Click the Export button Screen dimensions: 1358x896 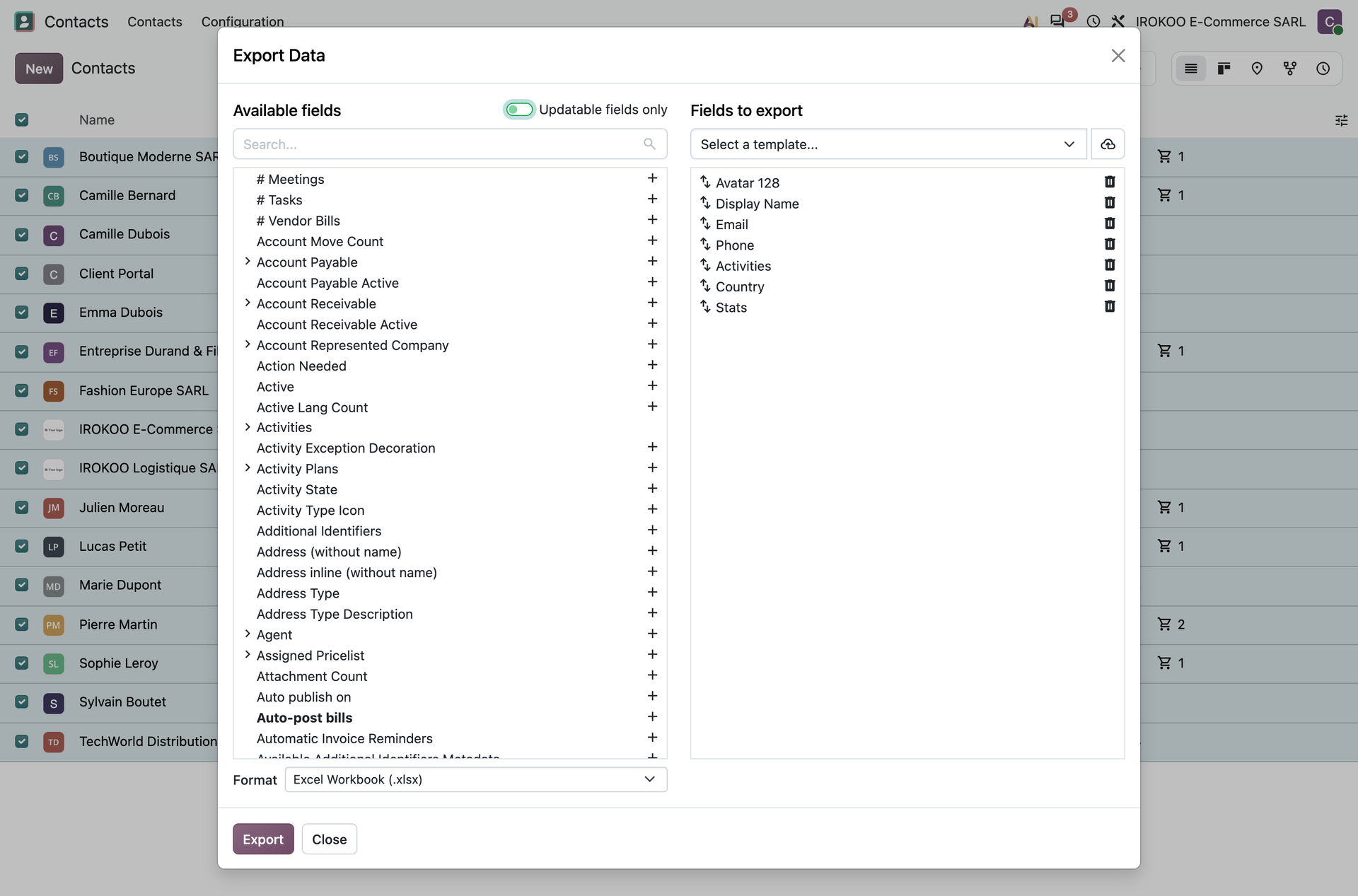coord(263,839)
